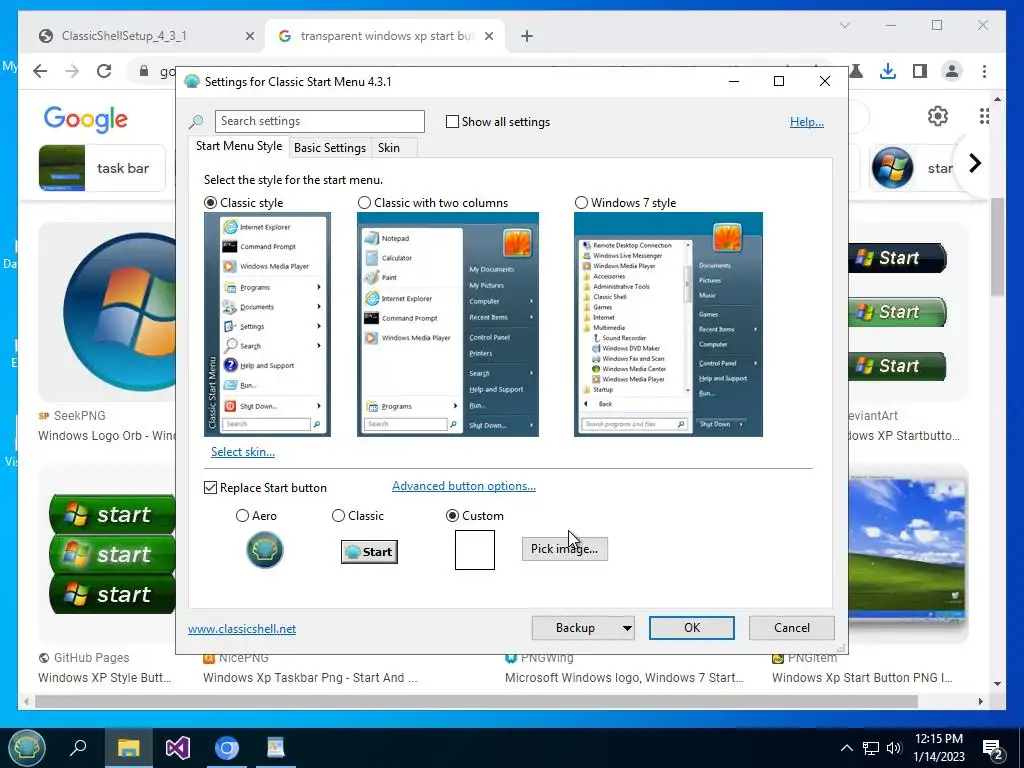Screen dimensions: 1024x768
Task: Close the ClassicShellSetup_4_3_1 tab
Action: (249, 36)
